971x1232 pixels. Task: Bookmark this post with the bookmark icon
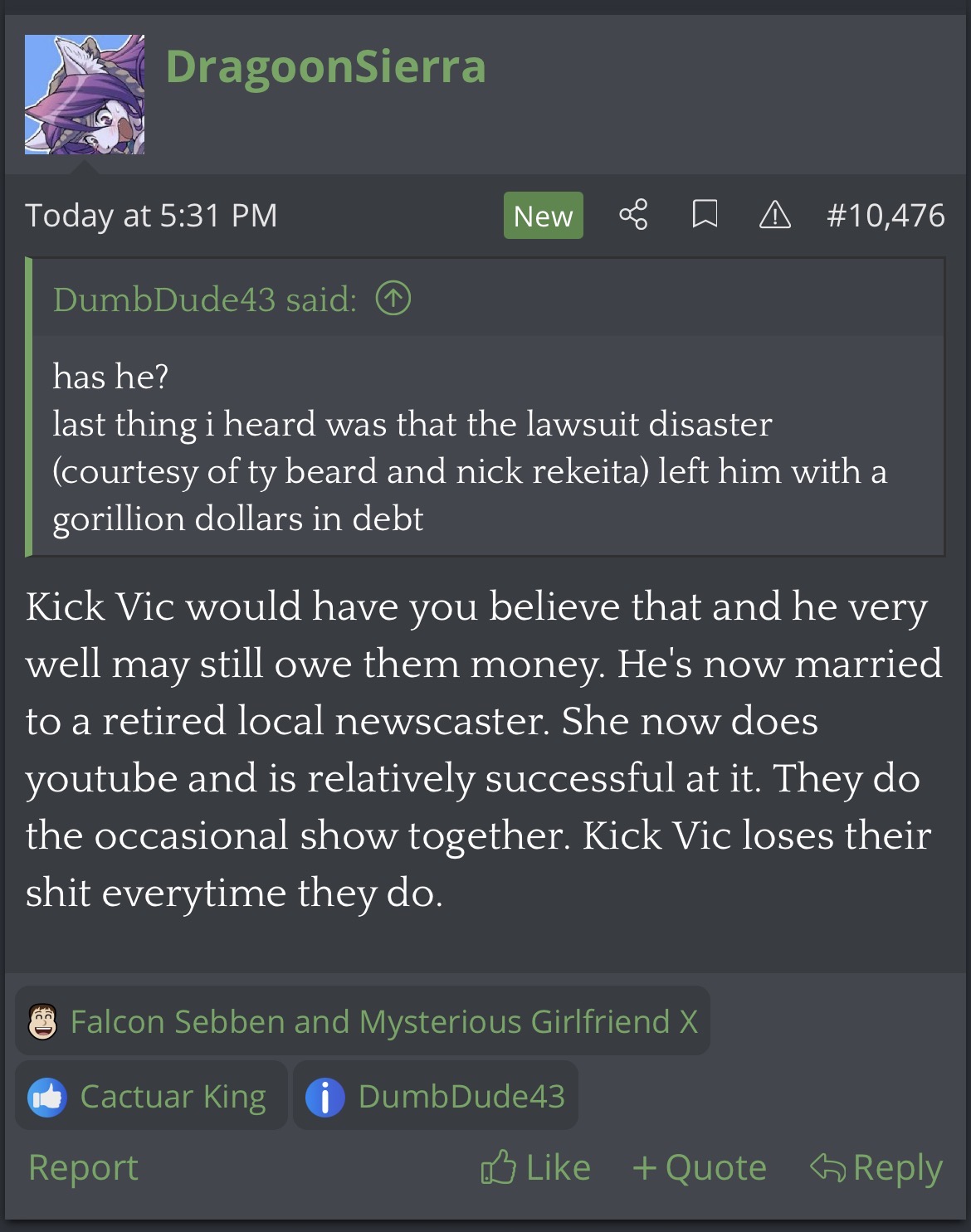[705, 215]
